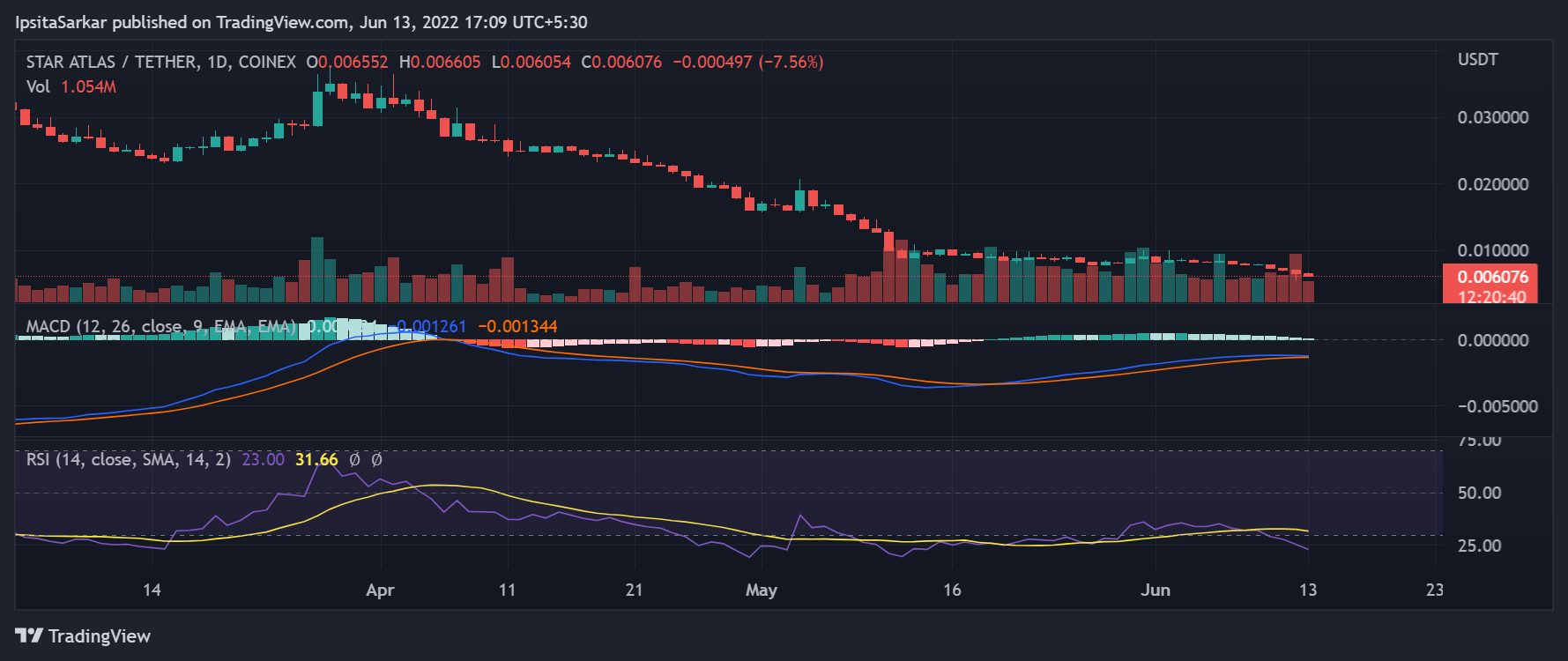Screen dimensions: 1568x661
Task: Click the MACD (12, 26, close, 9) label
Action: coord(161,326)
